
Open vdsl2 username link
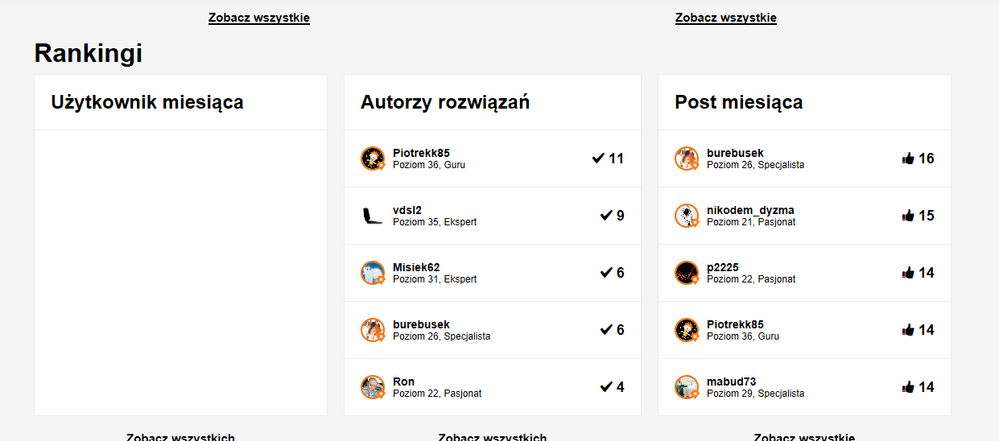coord(407,210)
